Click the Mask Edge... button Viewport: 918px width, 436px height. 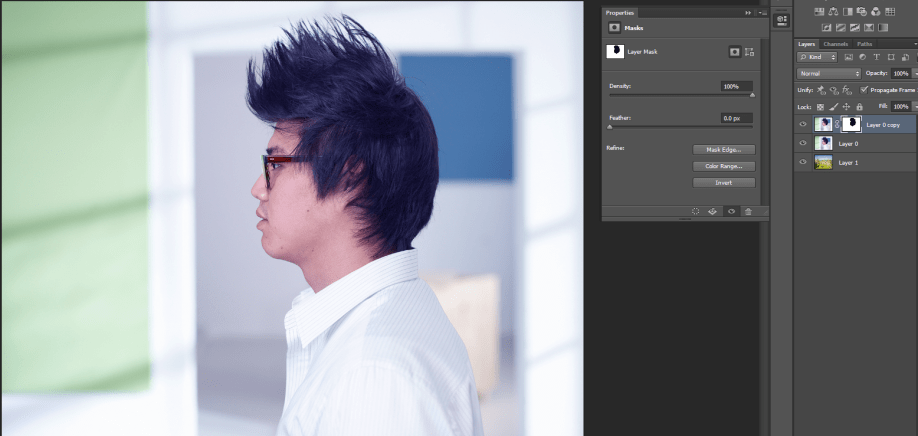click(724, 150)
